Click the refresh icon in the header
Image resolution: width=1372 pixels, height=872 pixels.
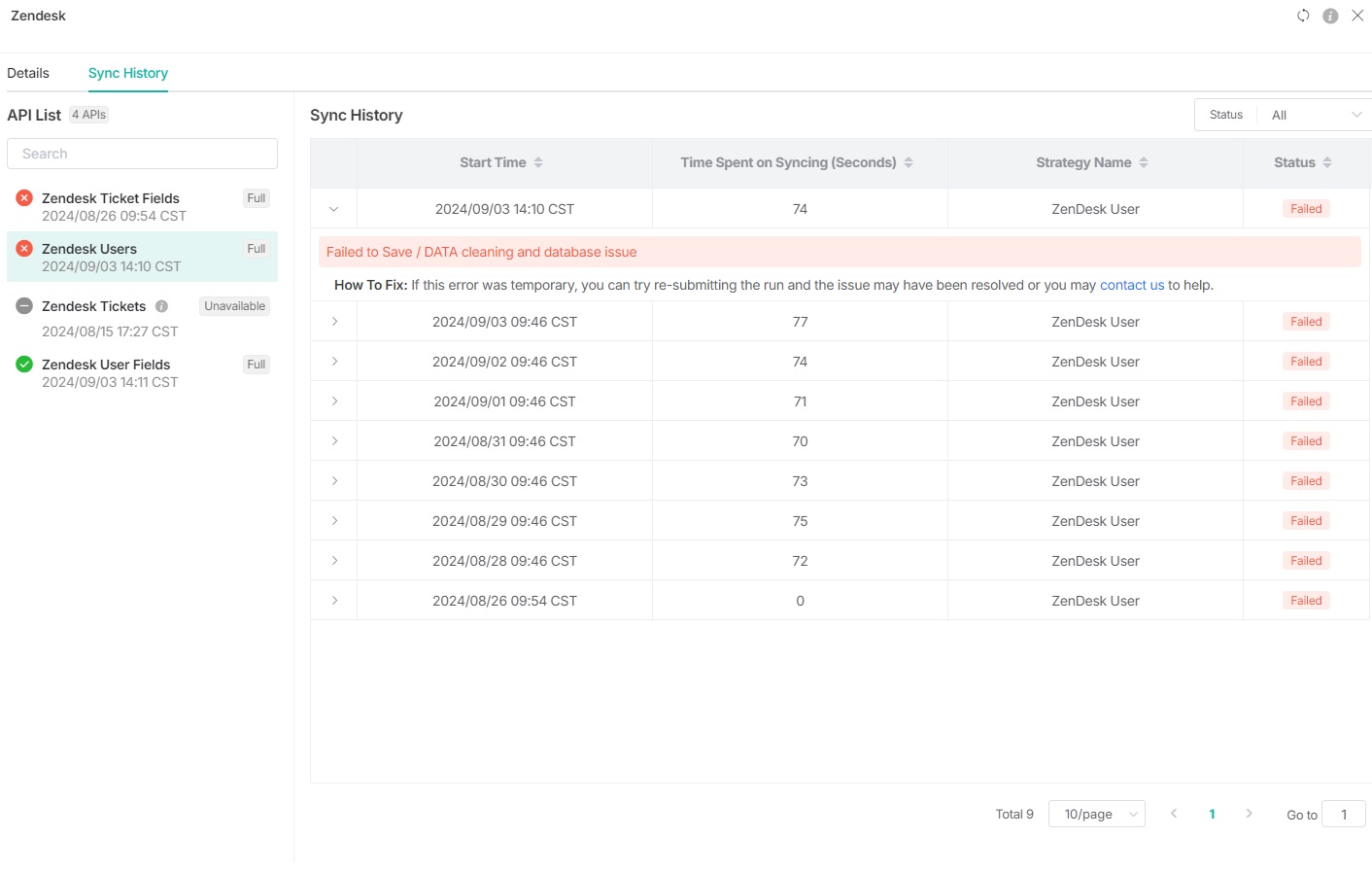[x=1303, y=16]
